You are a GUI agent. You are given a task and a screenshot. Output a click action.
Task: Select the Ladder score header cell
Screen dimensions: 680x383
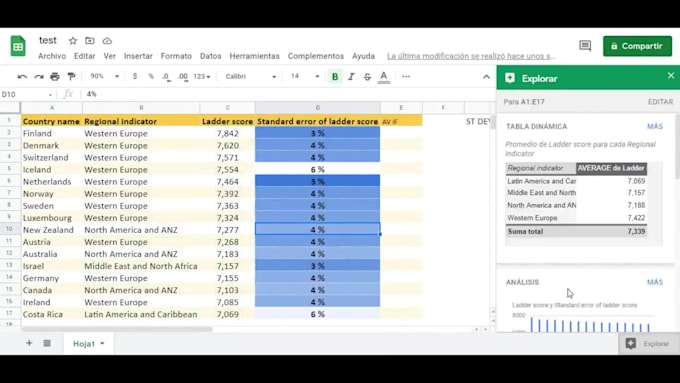[x=227, y=121]
